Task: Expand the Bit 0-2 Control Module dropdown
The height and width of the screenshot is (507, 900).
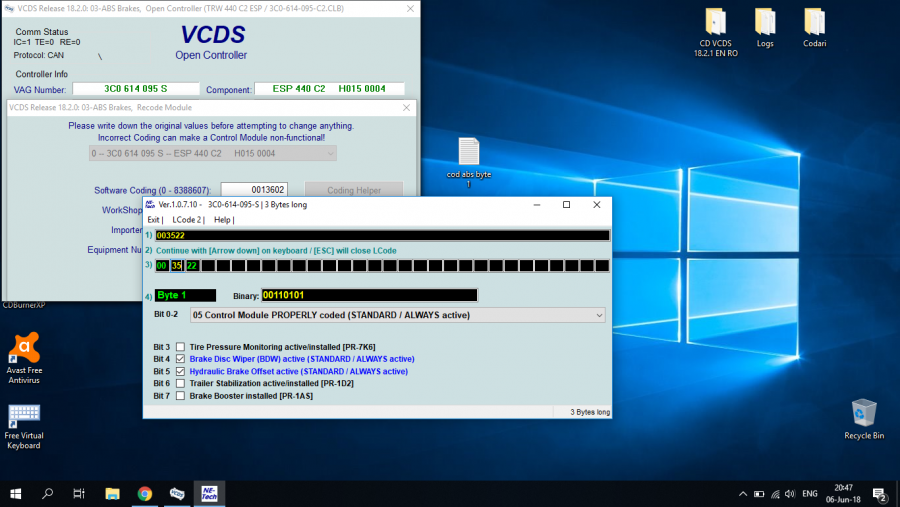Action: pos(599,315)
